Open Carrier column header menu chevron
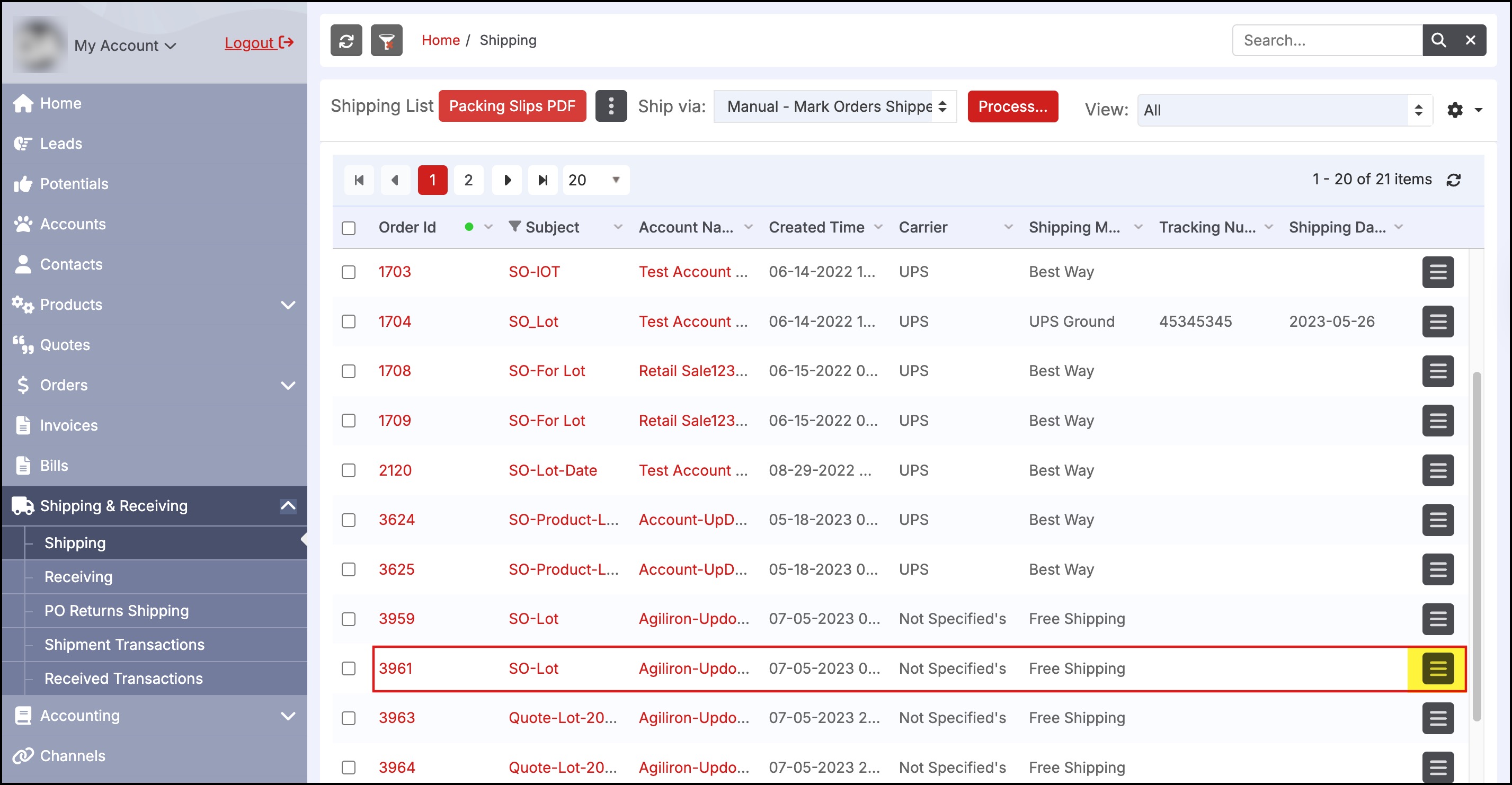 pos(1008,227)
